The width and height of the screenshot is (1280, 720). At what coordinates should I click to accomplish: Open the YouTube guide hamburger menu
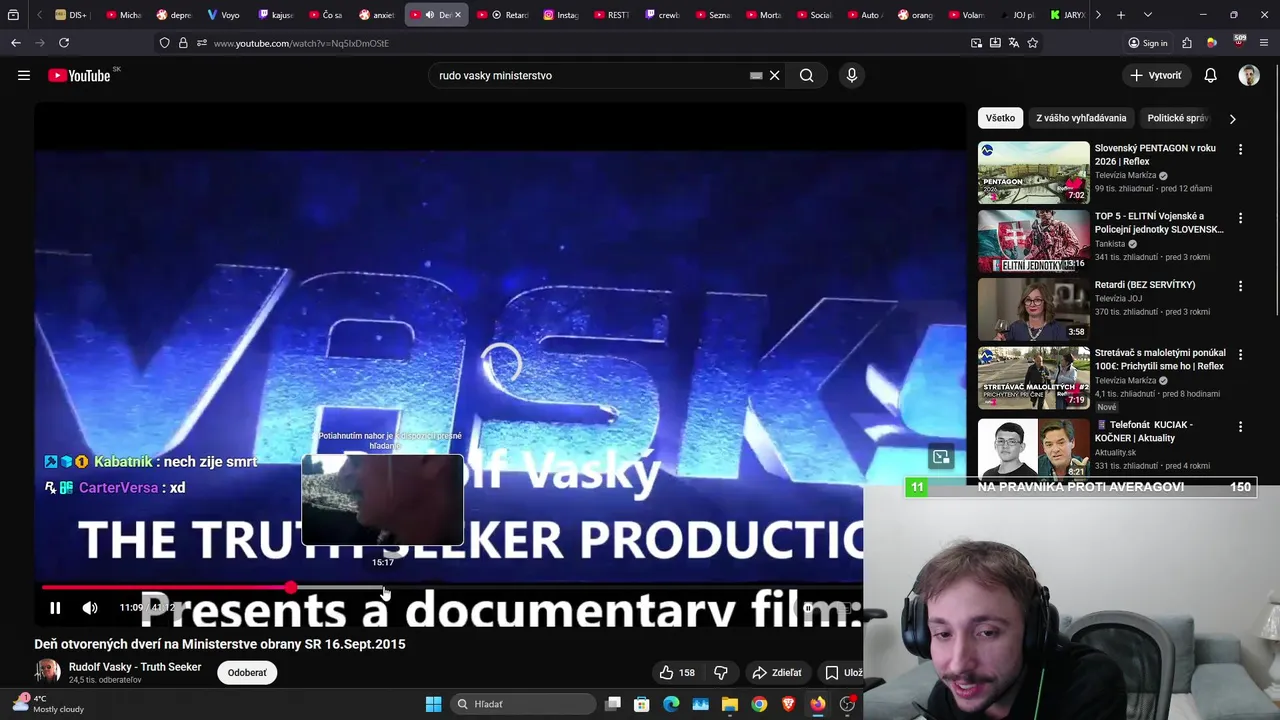tap(24, 75)
